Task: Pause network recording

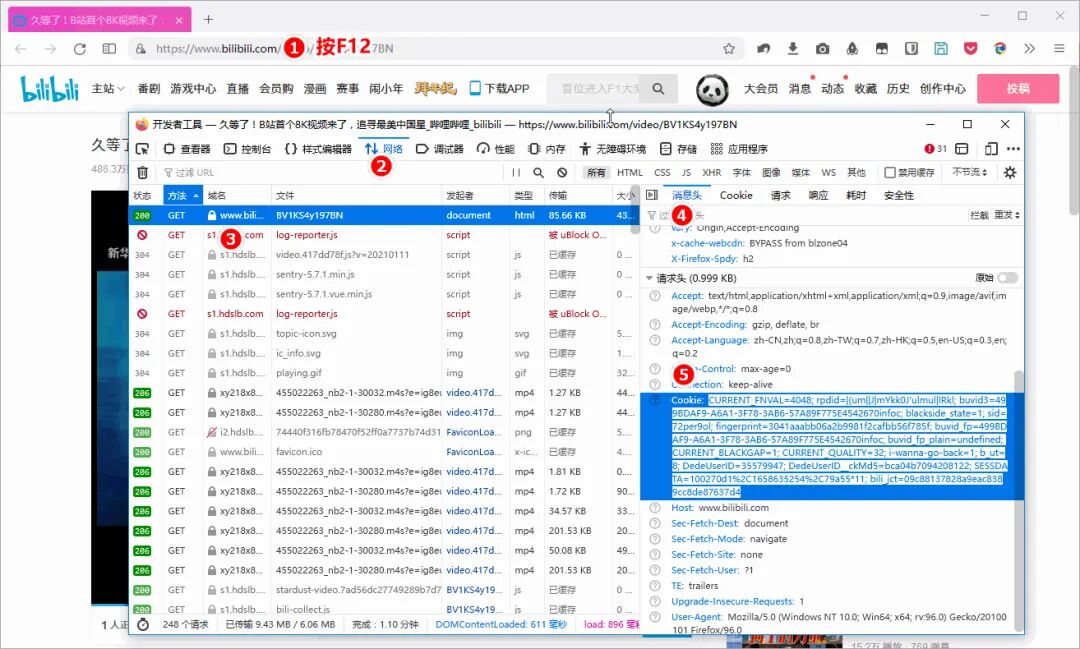Action: pyautogui.click(x=516, y=172)
